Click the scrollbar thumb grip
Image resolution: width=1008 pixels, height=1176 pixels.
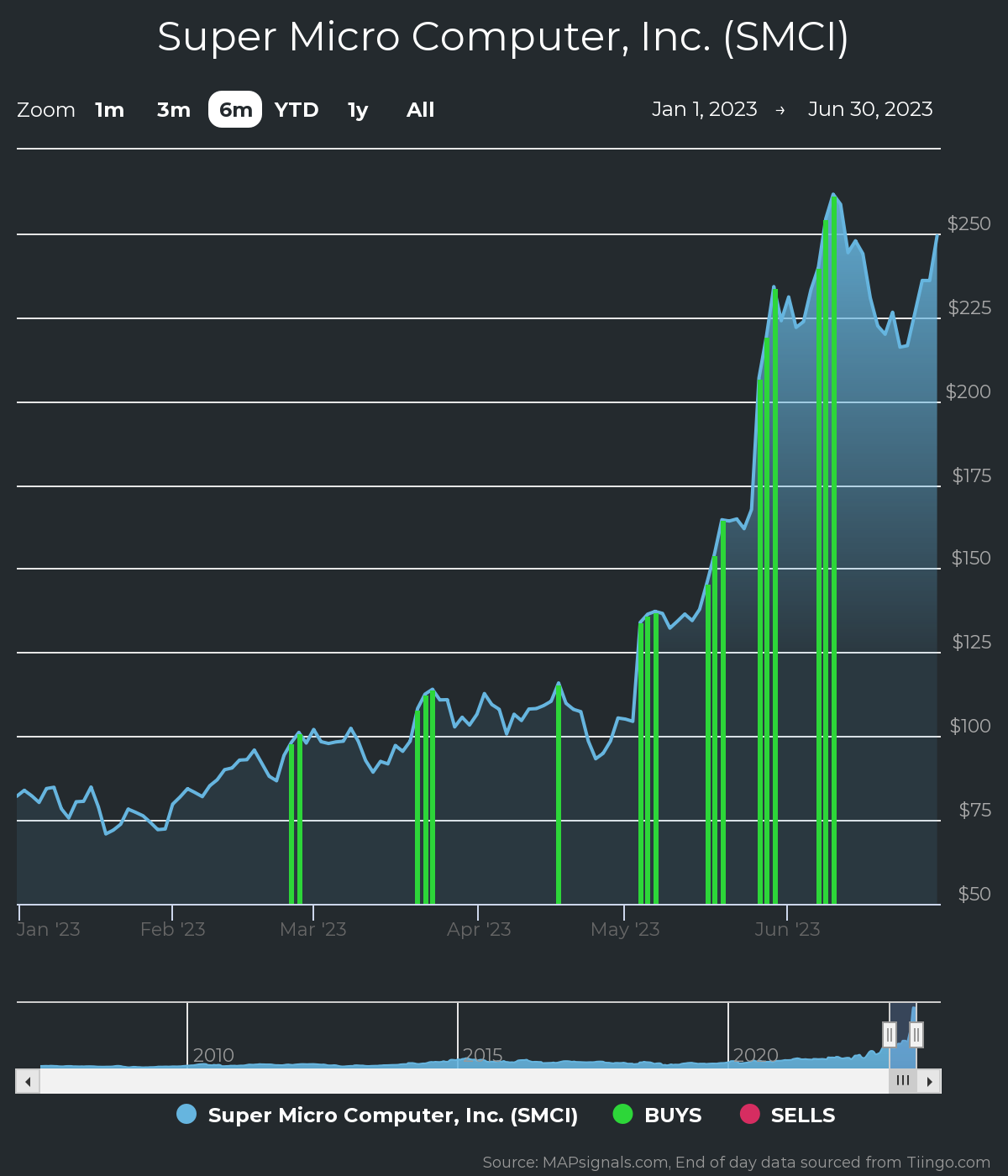click(903, 1081)
